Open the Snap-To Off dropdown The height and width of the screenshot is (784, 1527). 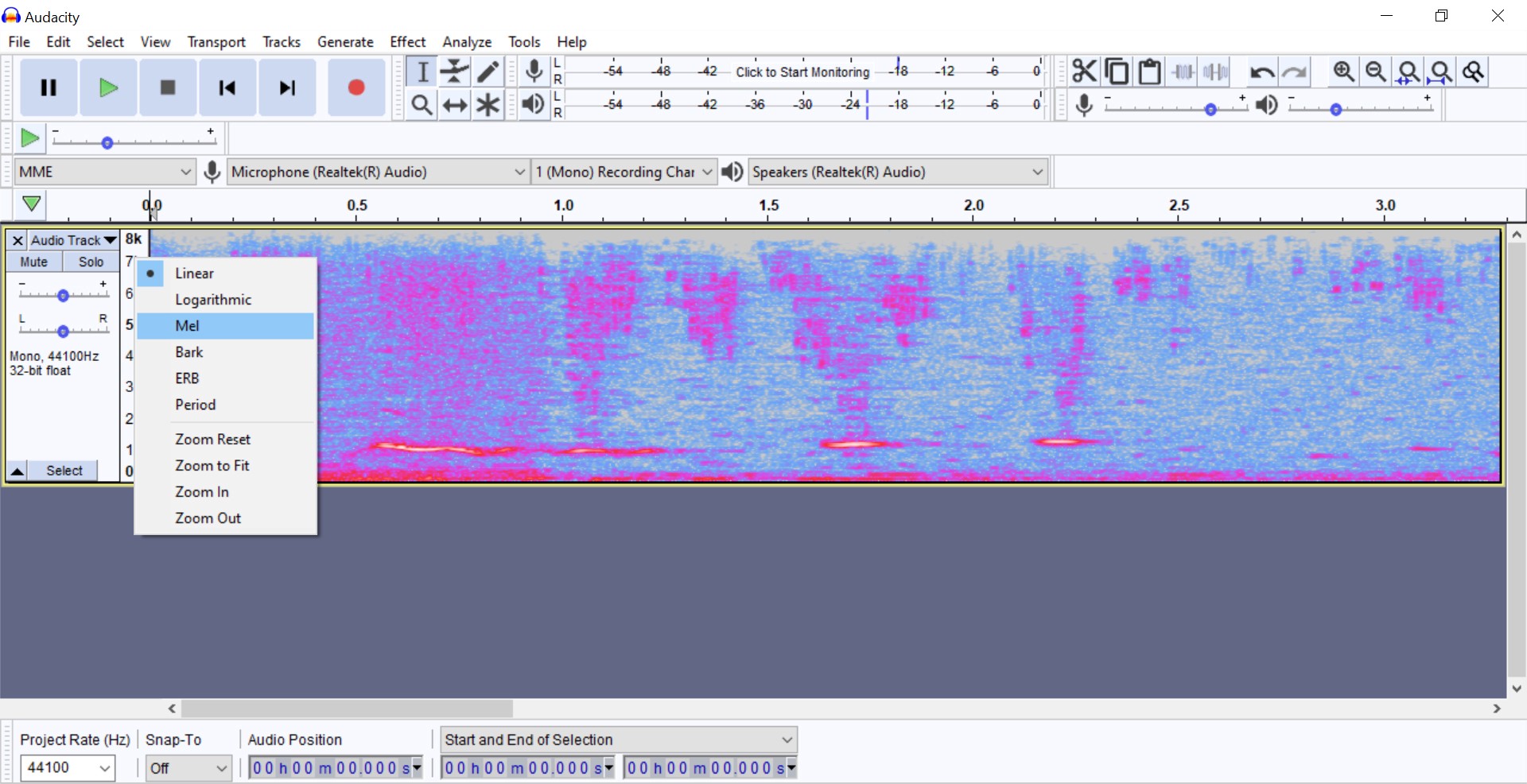click(189, 768)
